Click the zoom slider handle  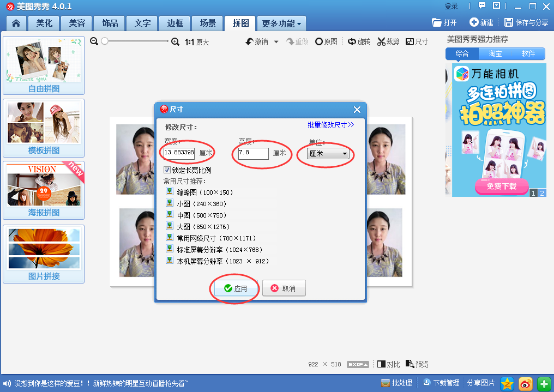pos(105,41)
